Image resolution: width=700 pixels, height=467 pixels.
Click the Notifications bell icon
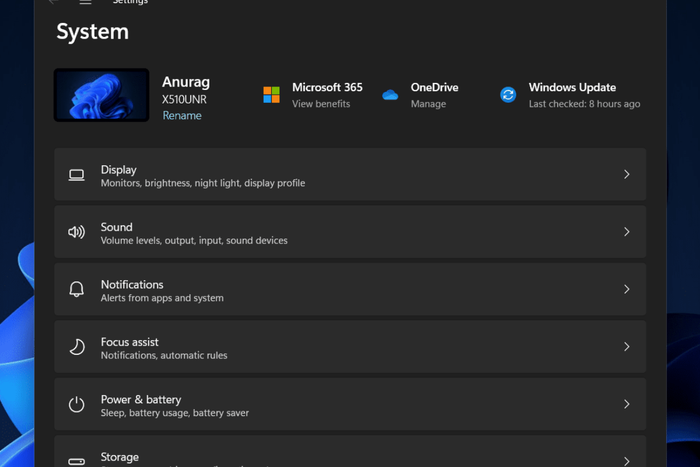coord(76,289)
